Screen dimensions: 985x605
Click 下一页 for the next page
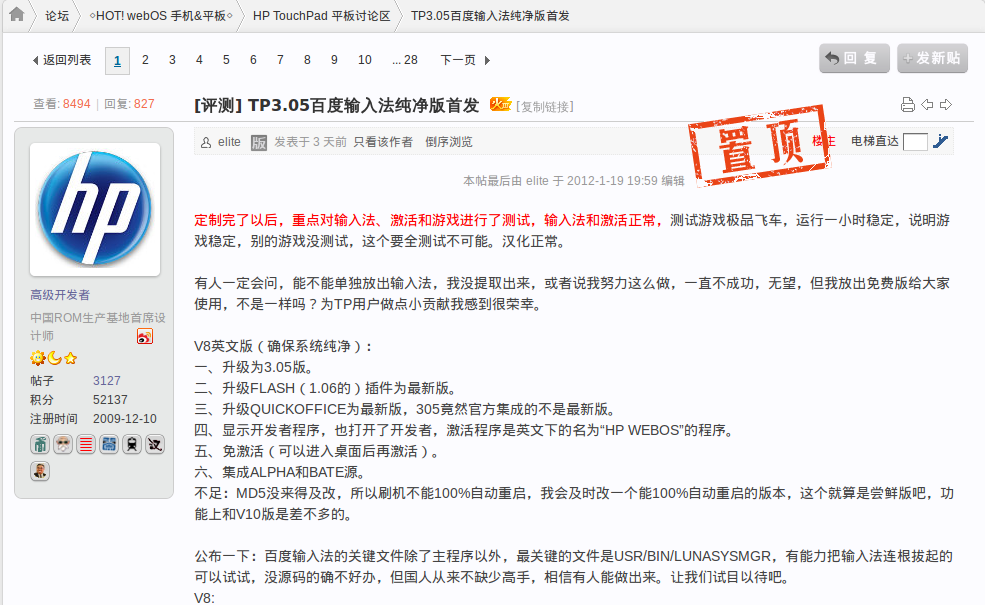(465, 60)
